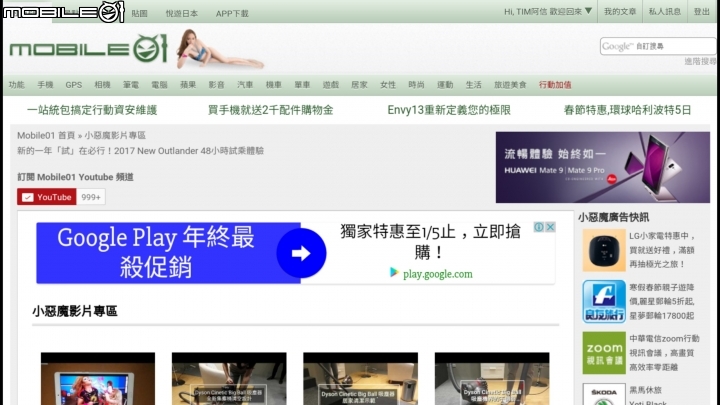Screen dimensions: 720x405
Task: Click the play.google.com link in ad
Action: [437, 274]
